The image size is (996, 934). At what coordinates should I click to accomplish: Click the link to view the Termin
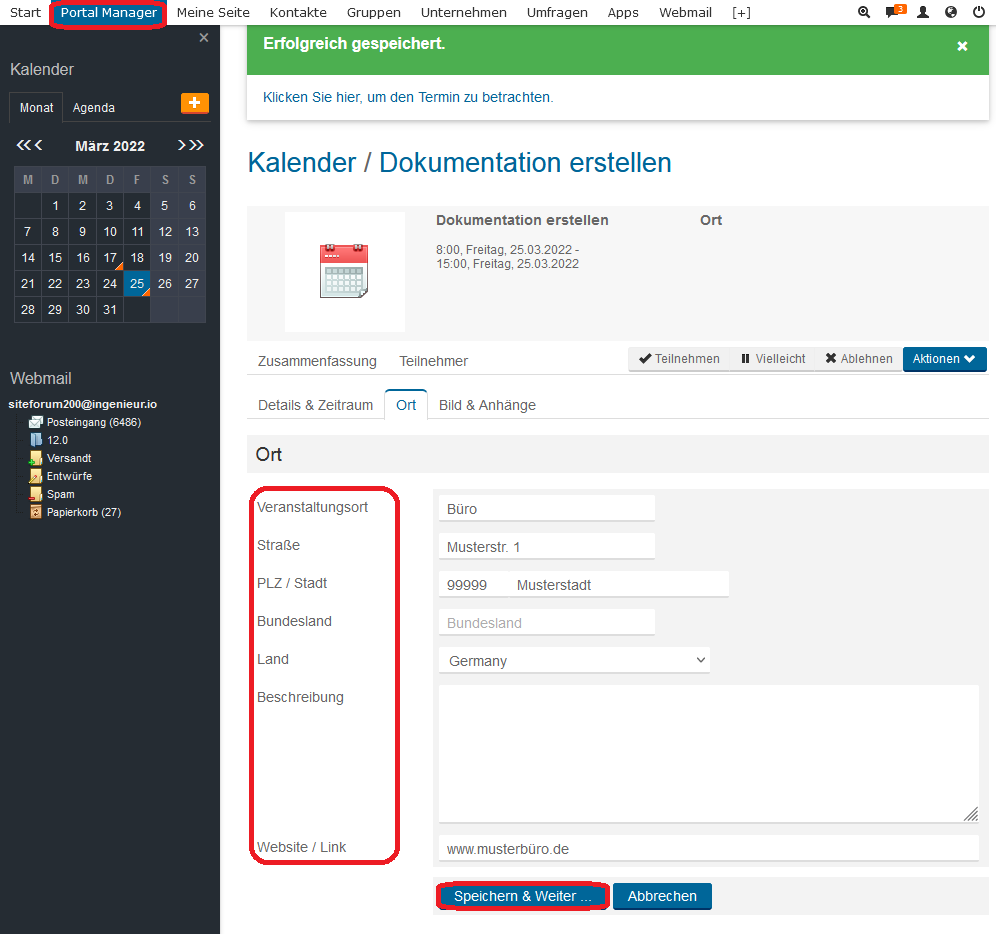point(407,97)
